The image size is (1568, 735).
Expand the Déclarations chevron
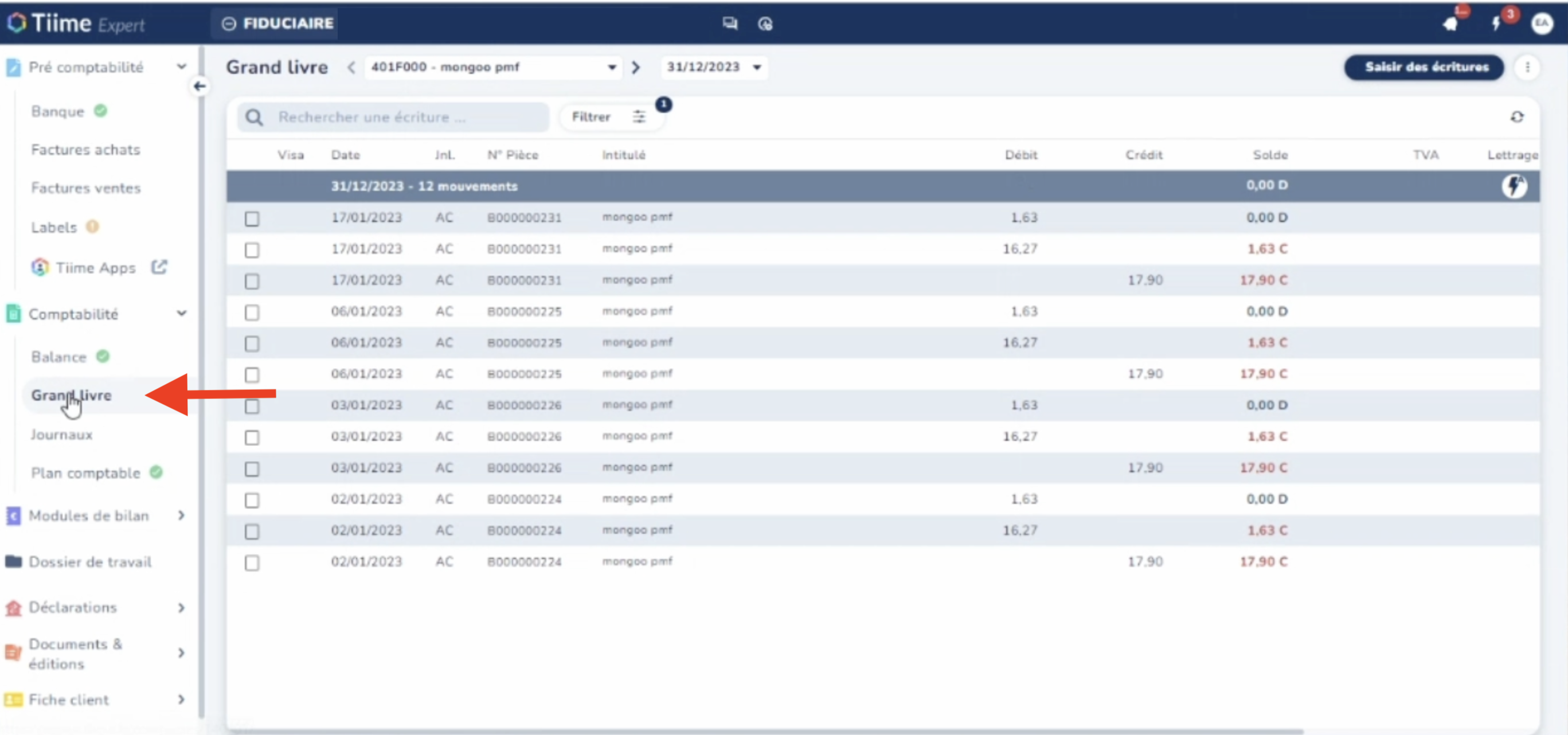coord(181,607)
